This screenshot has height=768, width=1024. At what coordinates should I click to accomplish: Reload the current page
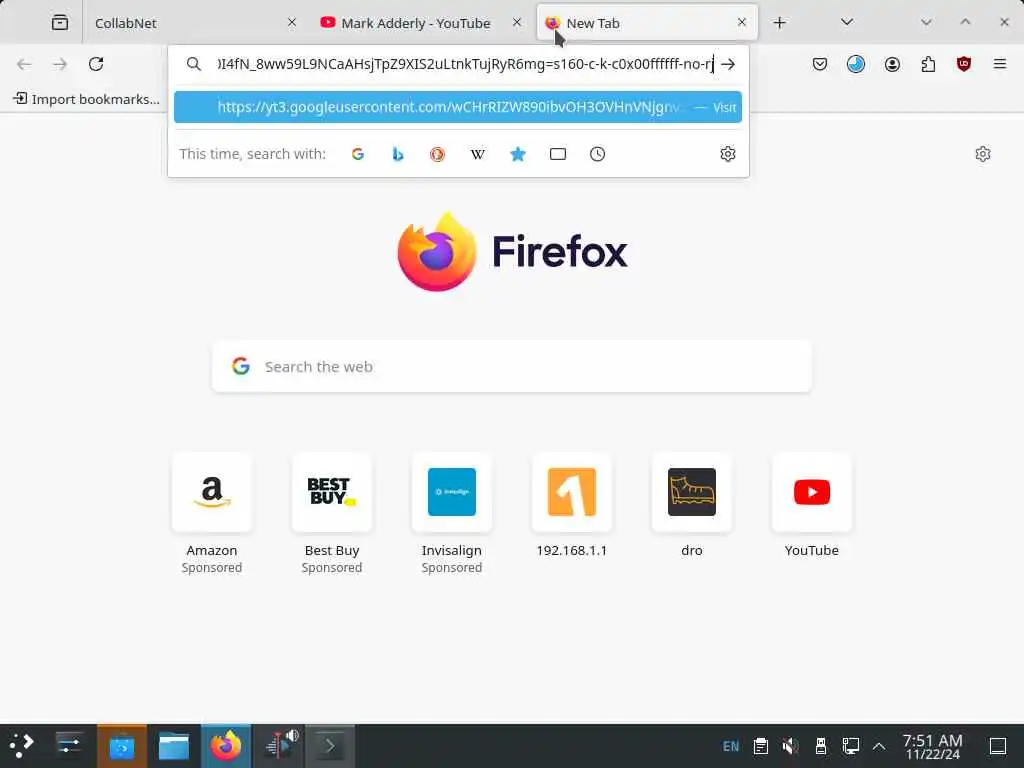pyautogui.click(x=96, y=64)
